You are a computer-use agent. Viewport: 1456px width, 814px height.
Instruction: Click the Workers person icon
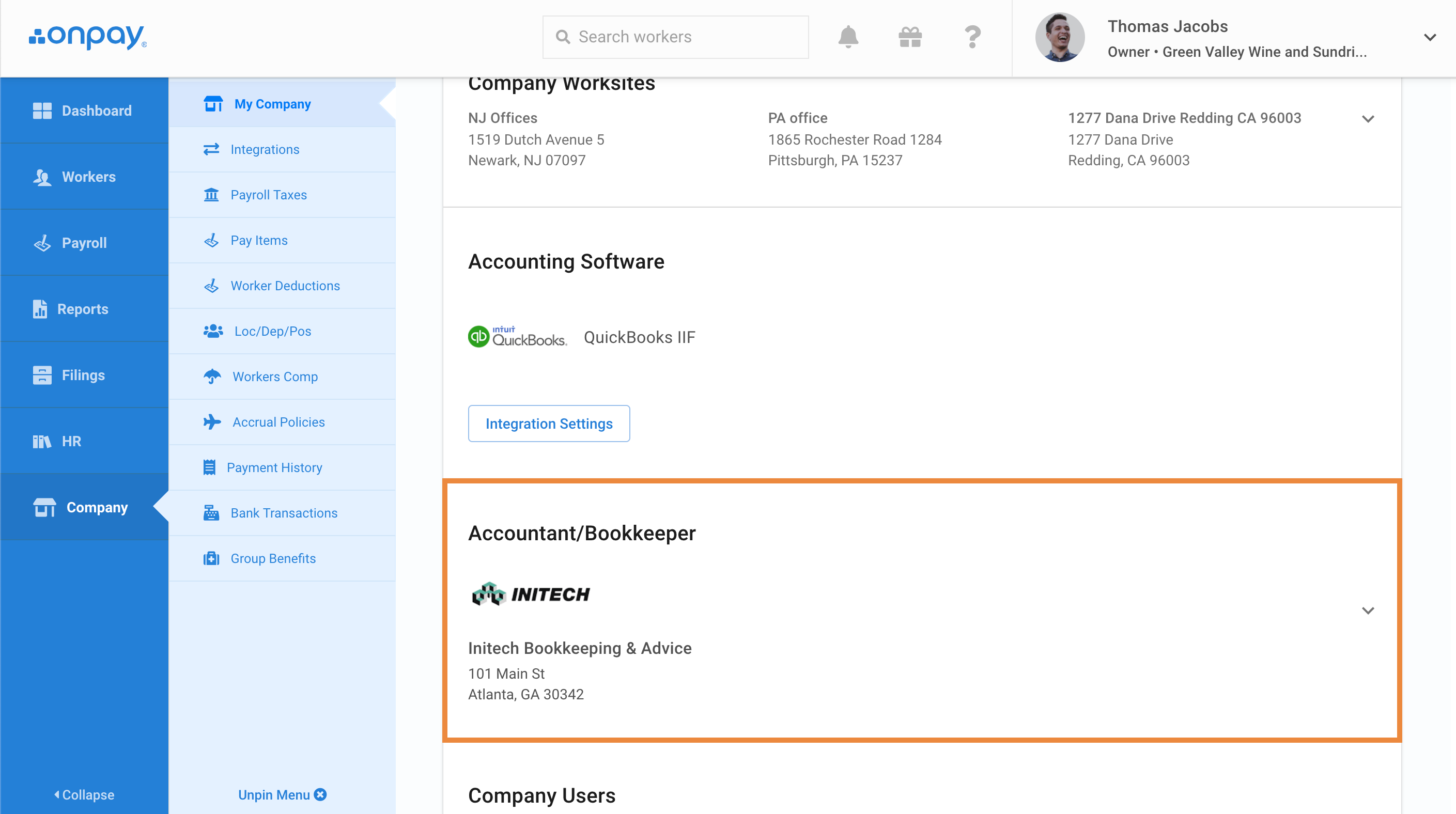(x=42, y=177)
